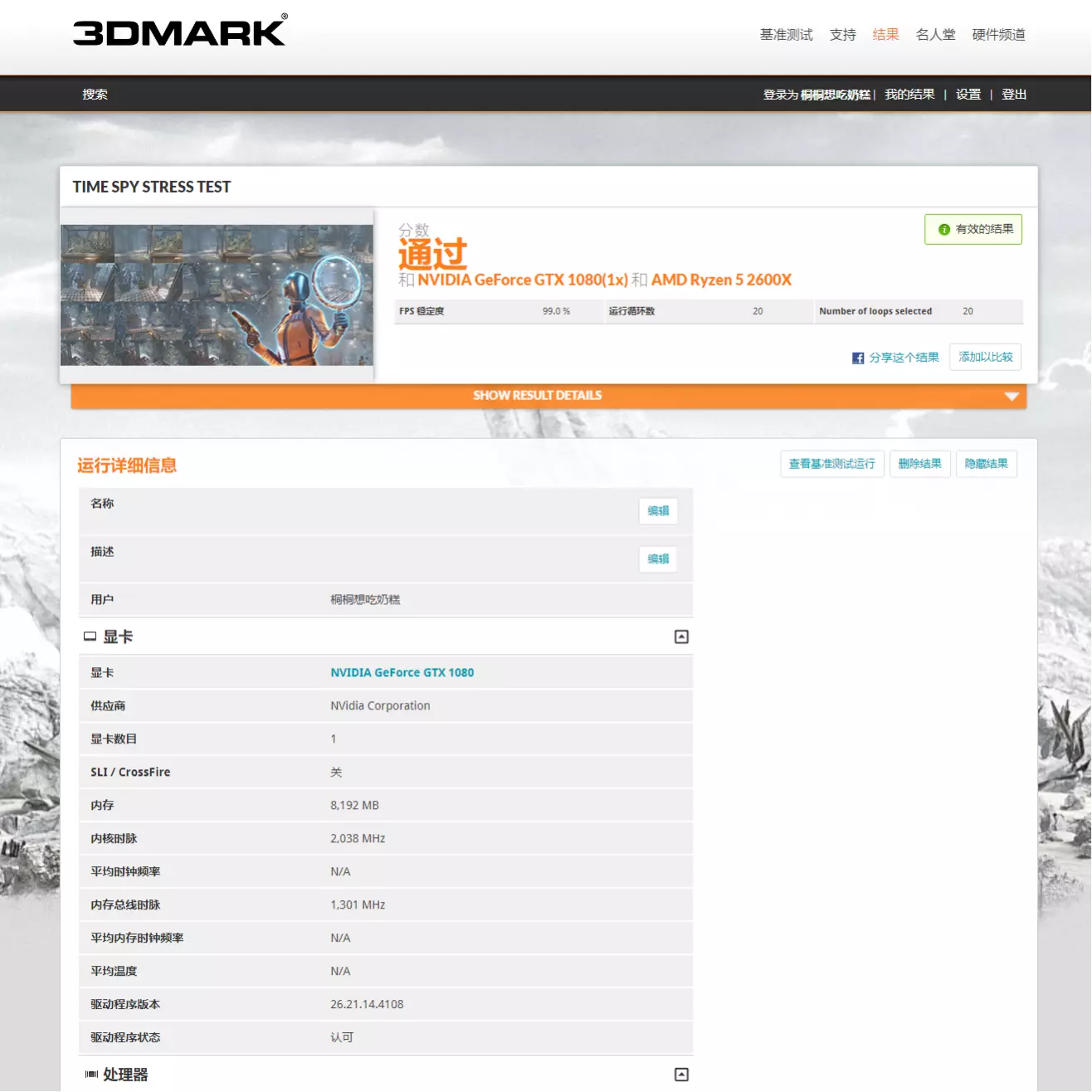
Task: Click the green valid result info icon
Action: point(944,230)
